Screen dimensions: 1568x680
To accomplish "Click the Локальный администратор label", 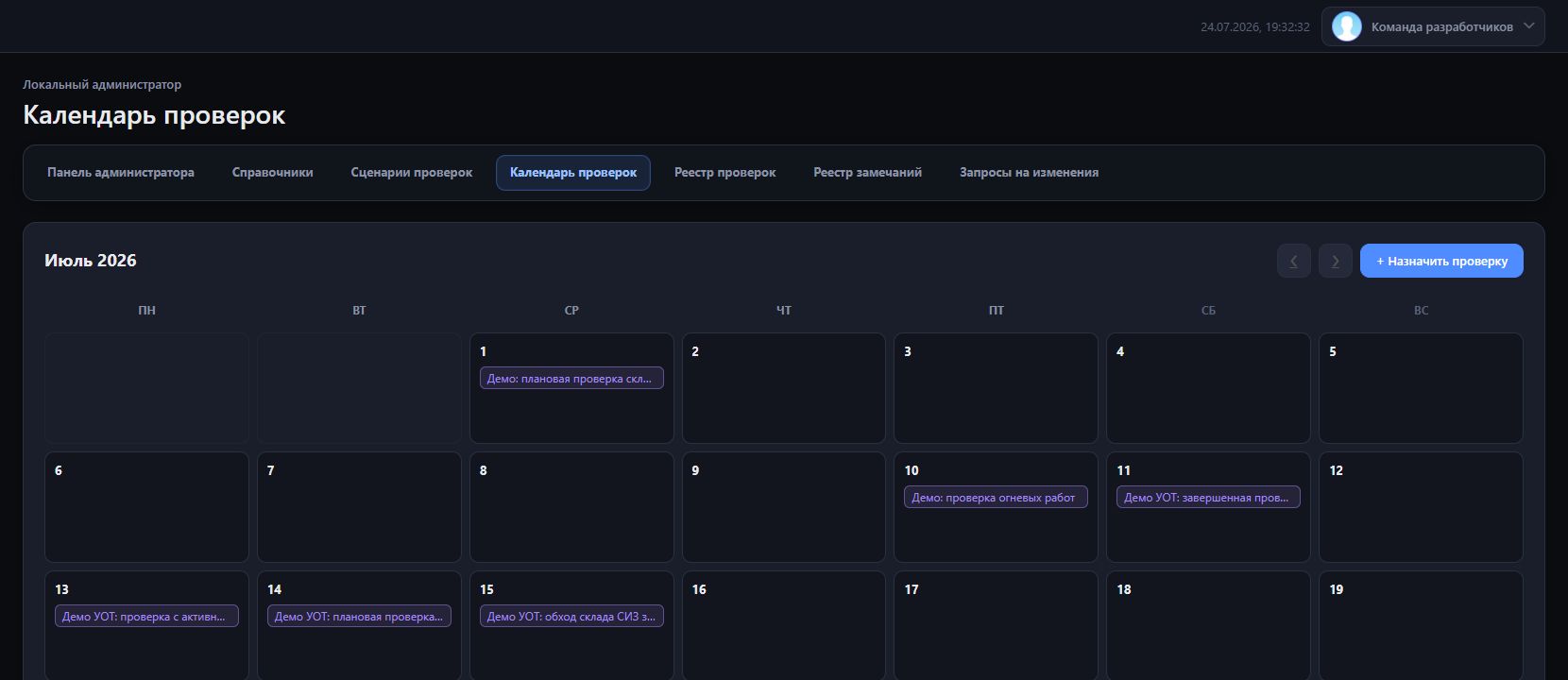I will tap(102, 85).
